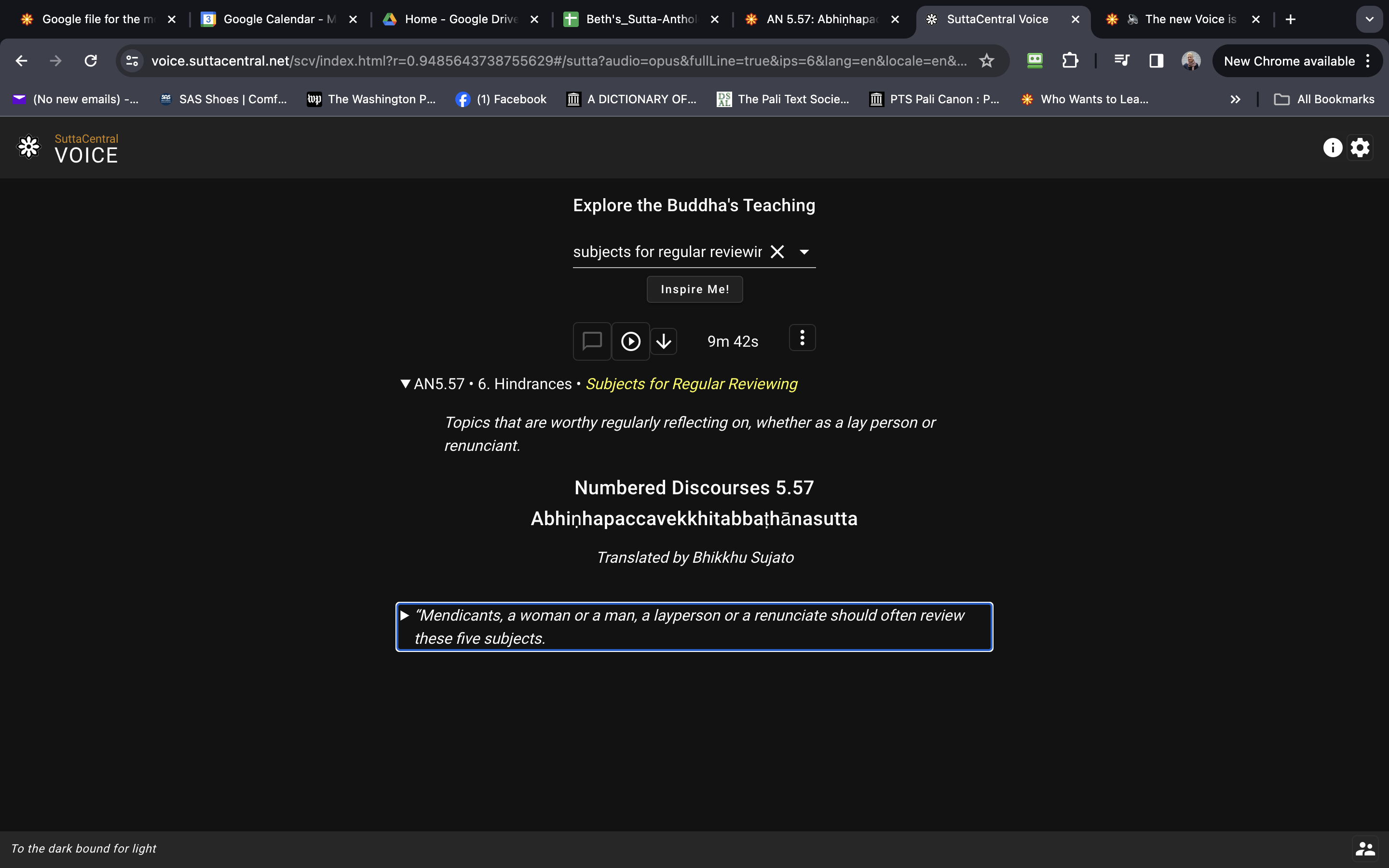The height and width of the screenshot is (868, 1389).
Task: Download the sutta audio with the arrow icon
Action: tap(664, 341)
